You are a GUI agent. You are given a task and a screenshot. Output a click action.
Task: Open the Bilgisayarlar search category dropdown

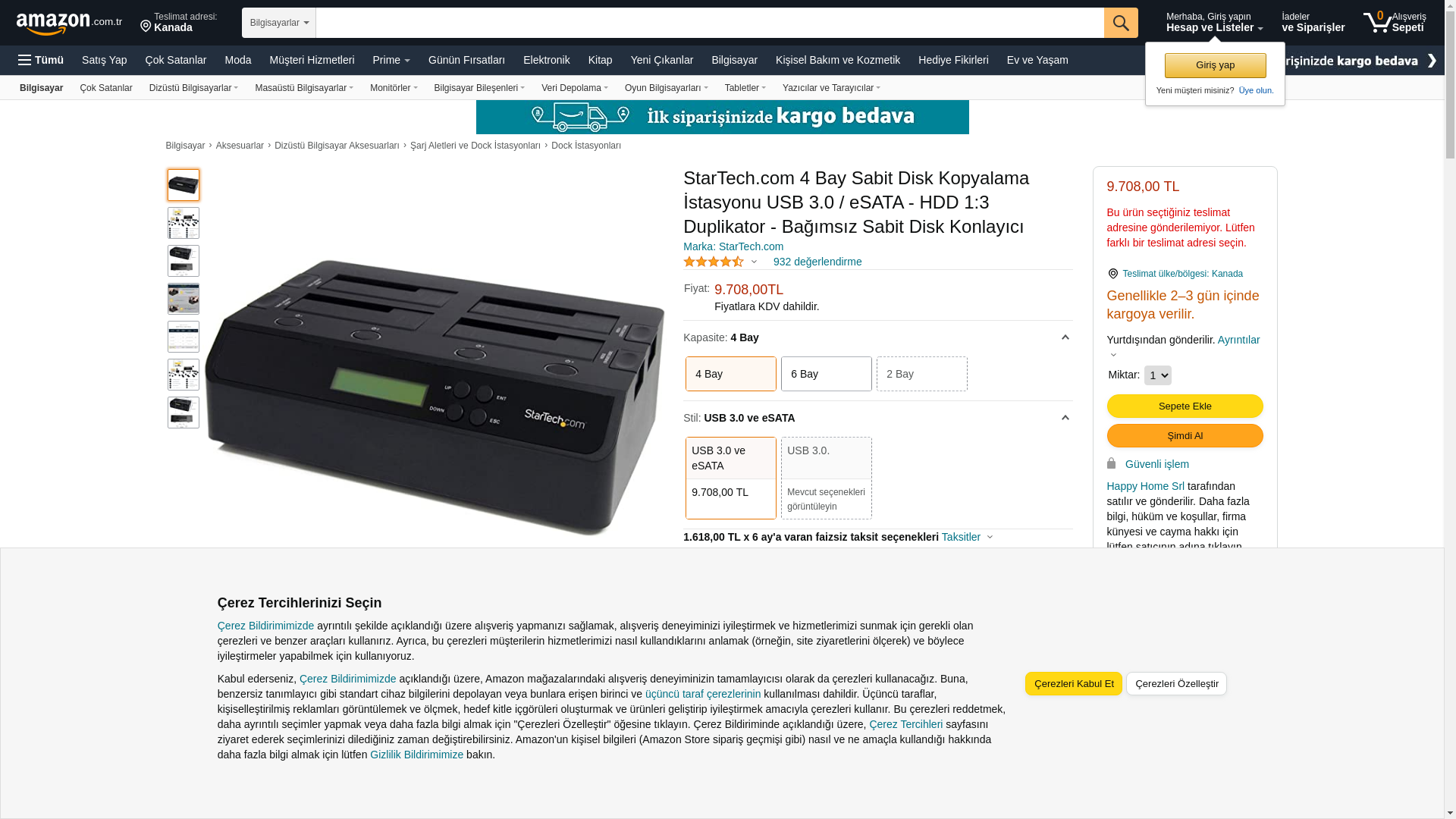pyautogui.click(x=279, y=23)
